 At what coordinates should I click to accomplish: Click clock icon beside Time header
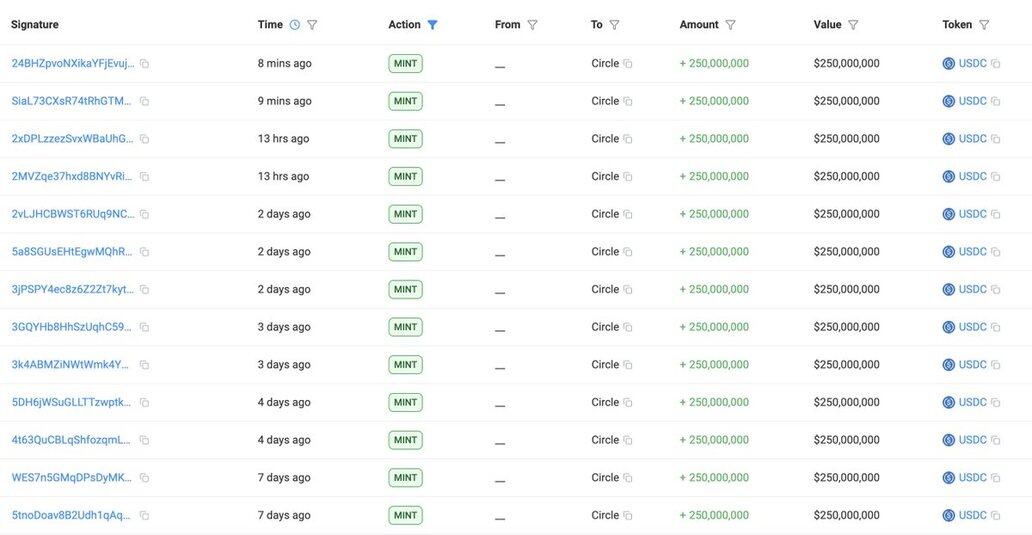coord(294,25)
